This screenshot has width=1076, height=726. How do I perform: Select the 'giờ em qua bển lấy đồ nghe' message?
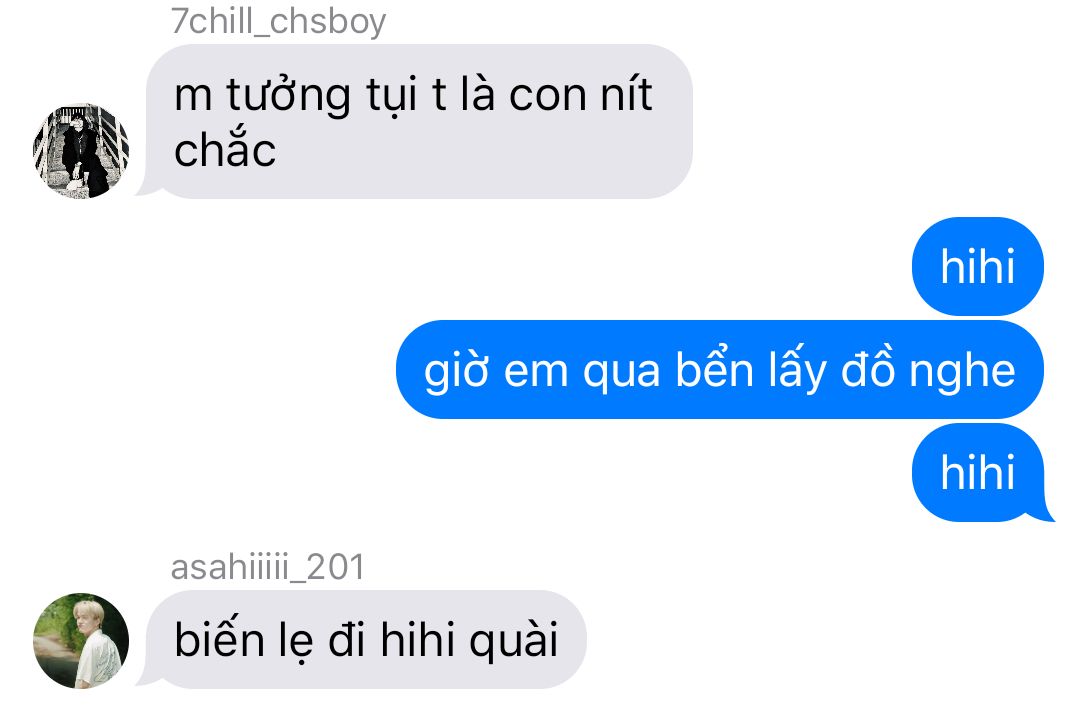(720, 369)
